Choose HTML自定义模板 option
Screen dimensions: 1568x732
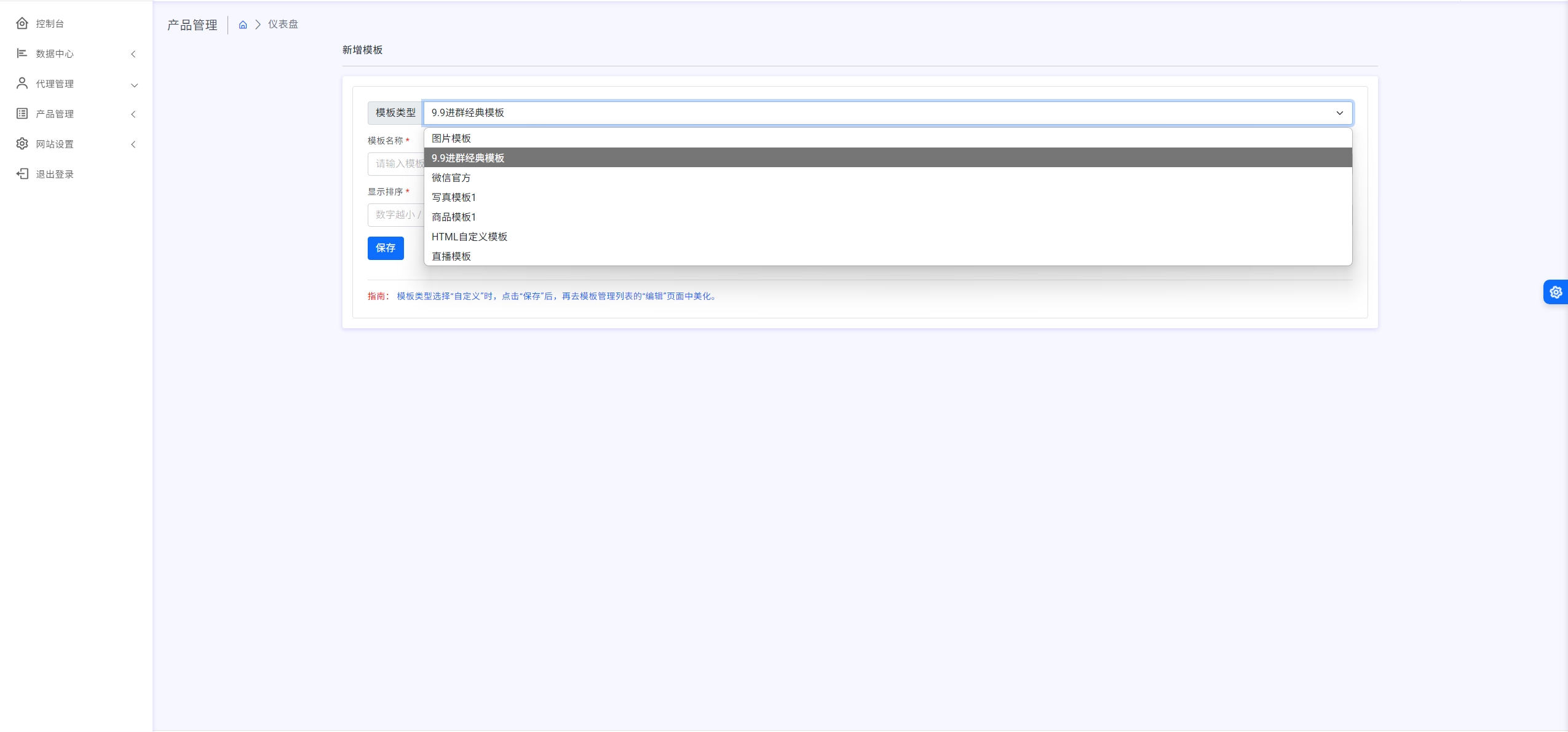pos(469,237)
